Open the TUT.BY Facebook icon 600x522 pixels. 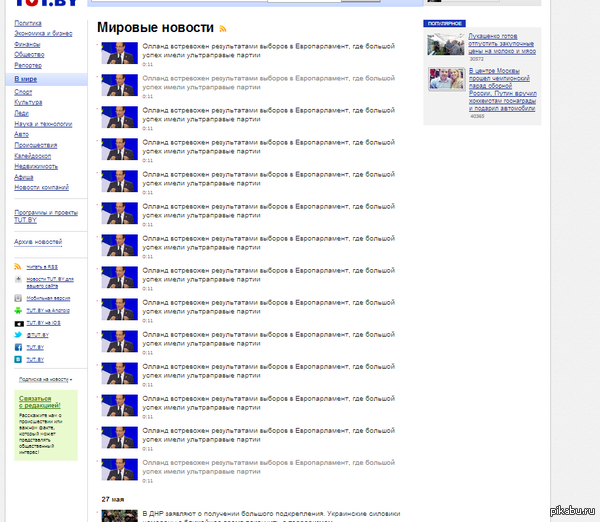pos(19,346)
